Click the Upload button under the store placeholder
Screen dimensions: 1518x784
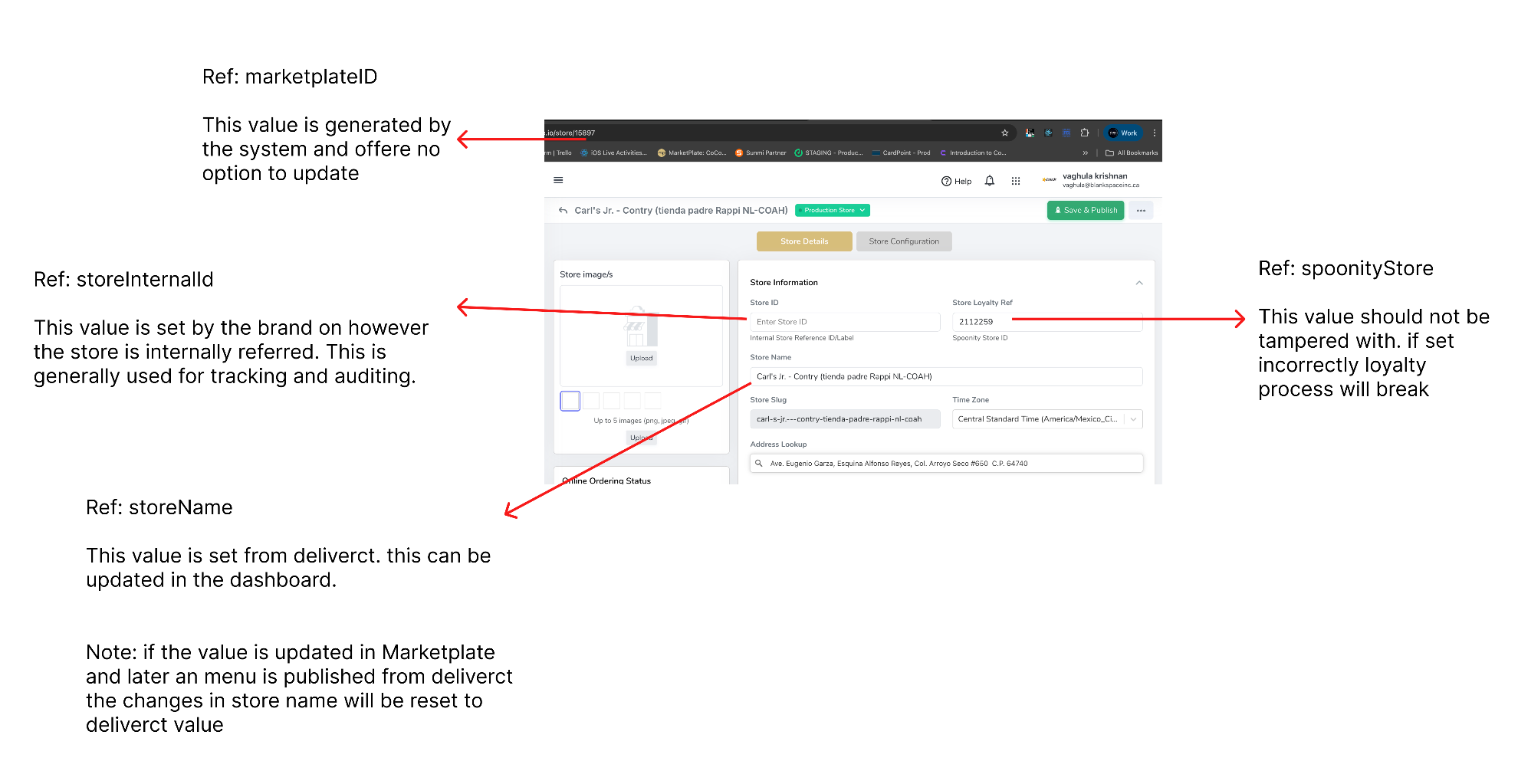click(x=642, y=358)
